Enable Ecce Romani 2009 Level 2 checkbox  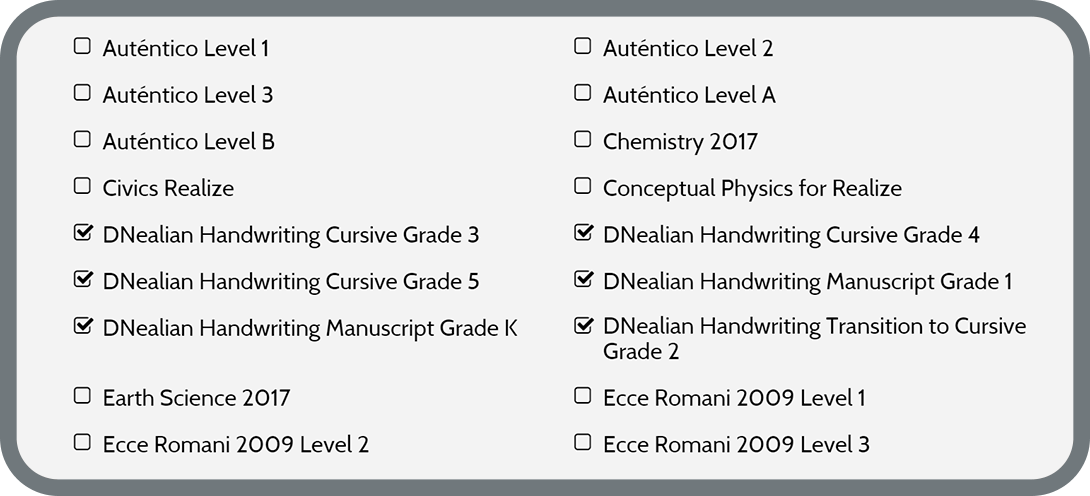pyautogui.click(x=82, y=443)
